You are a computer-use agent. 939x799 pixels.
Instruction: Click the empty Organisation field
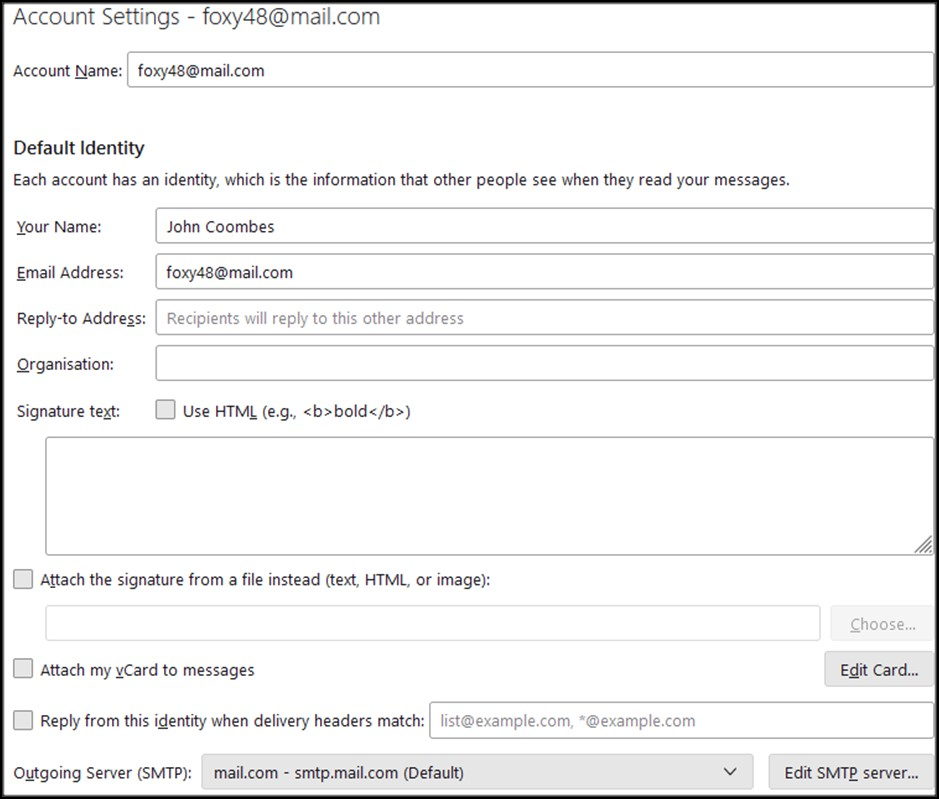pos(544,364)
